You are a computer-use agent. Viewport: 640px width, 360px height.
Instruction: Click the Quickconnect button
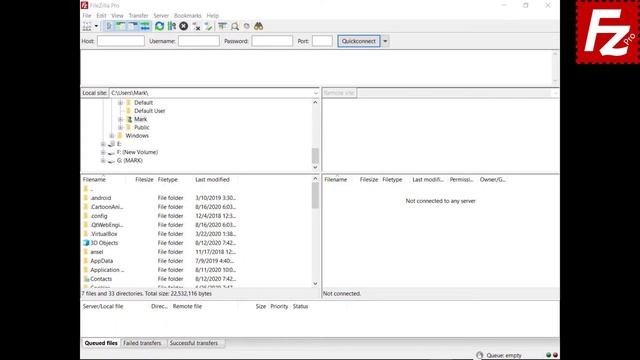(x=359, y=41)
